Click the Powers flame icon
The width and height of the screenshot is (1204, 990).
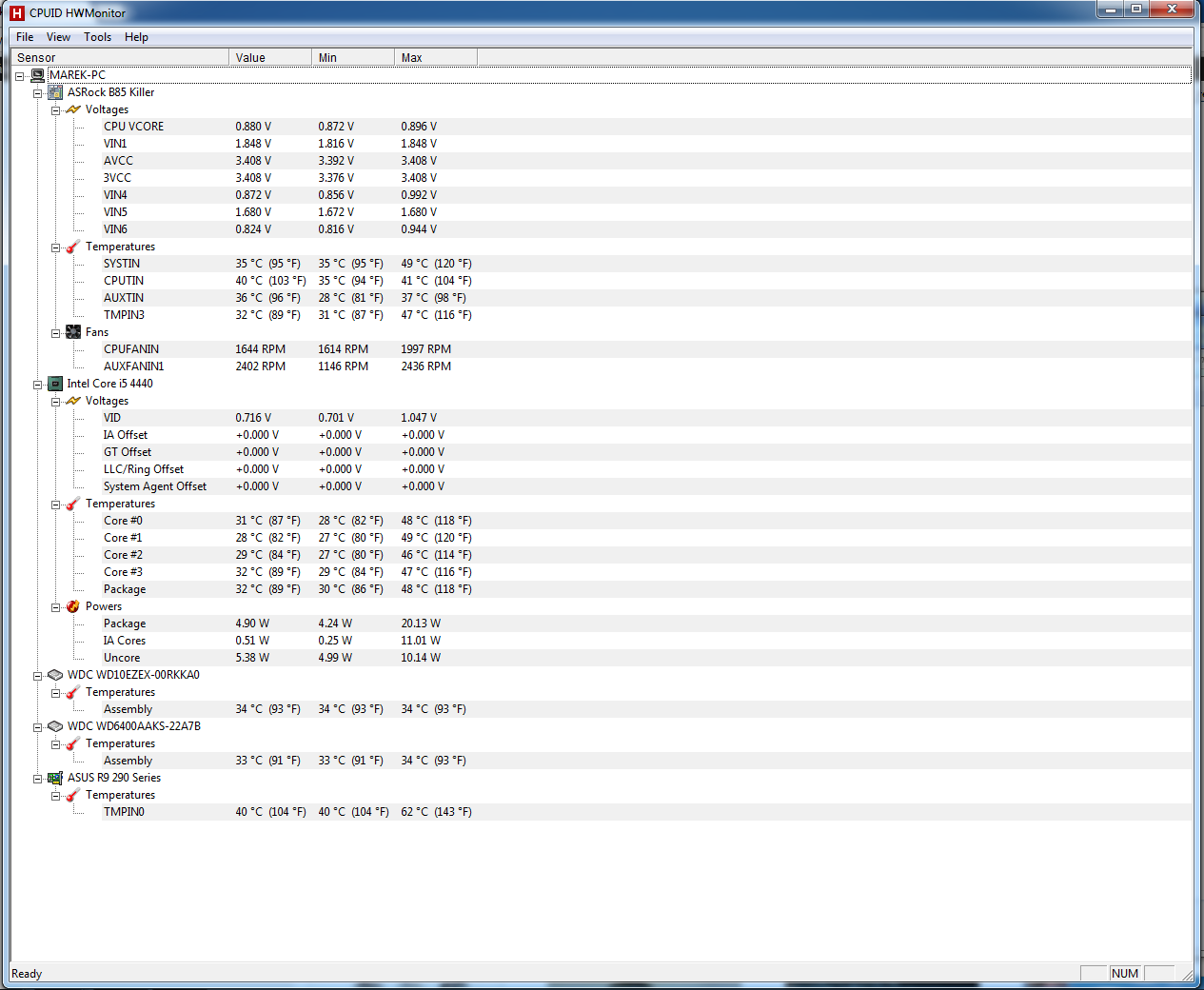(73, 606)
